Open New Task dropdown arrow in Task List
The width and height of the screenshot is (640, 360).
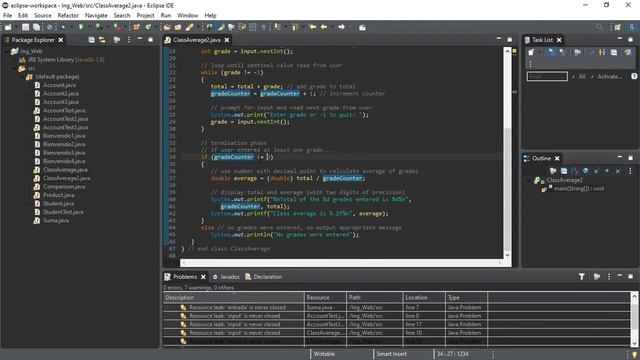[x=540, y=52]
